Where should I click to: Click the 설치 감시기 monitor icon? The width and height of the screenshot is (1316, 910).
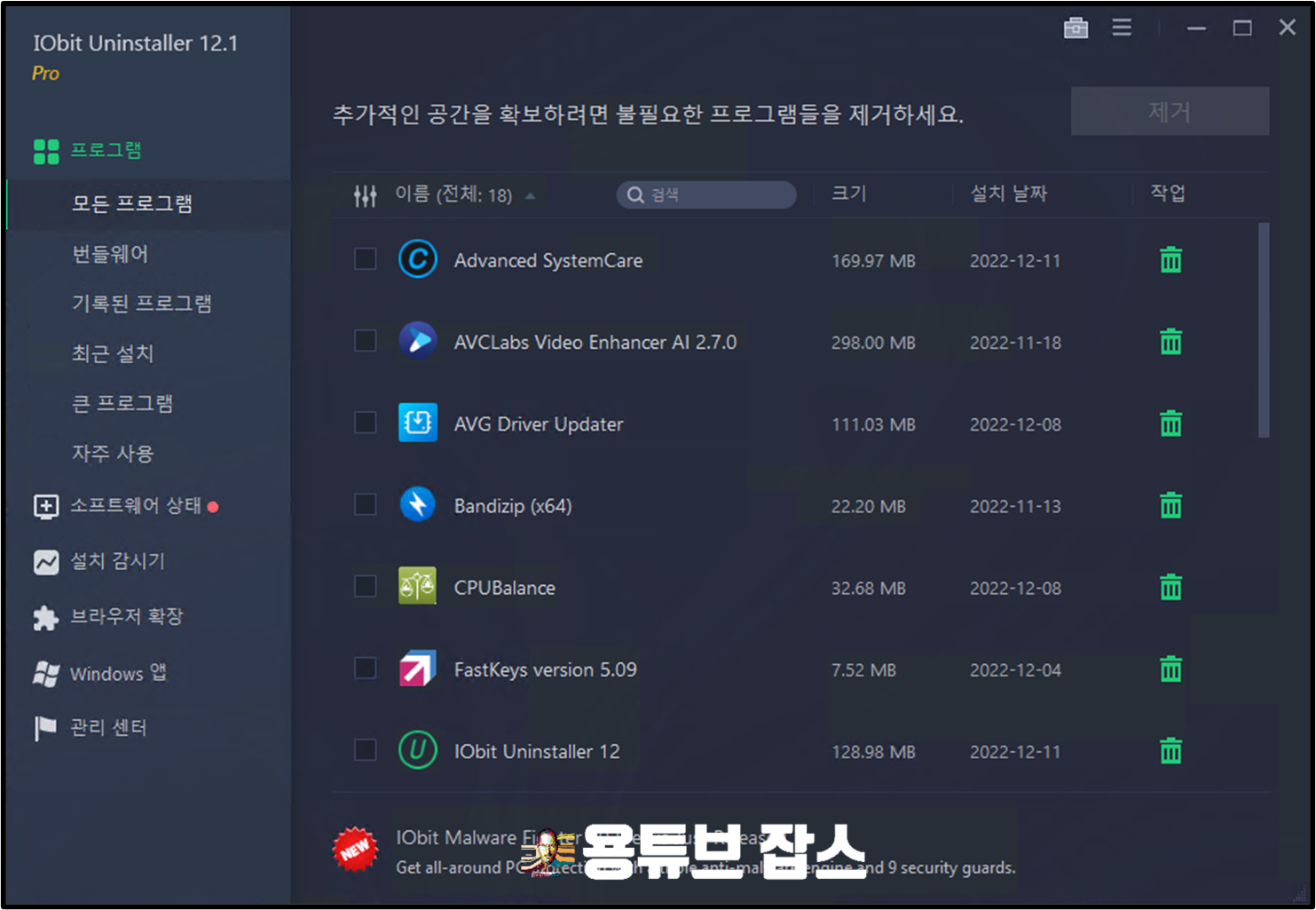coord(46,562)
